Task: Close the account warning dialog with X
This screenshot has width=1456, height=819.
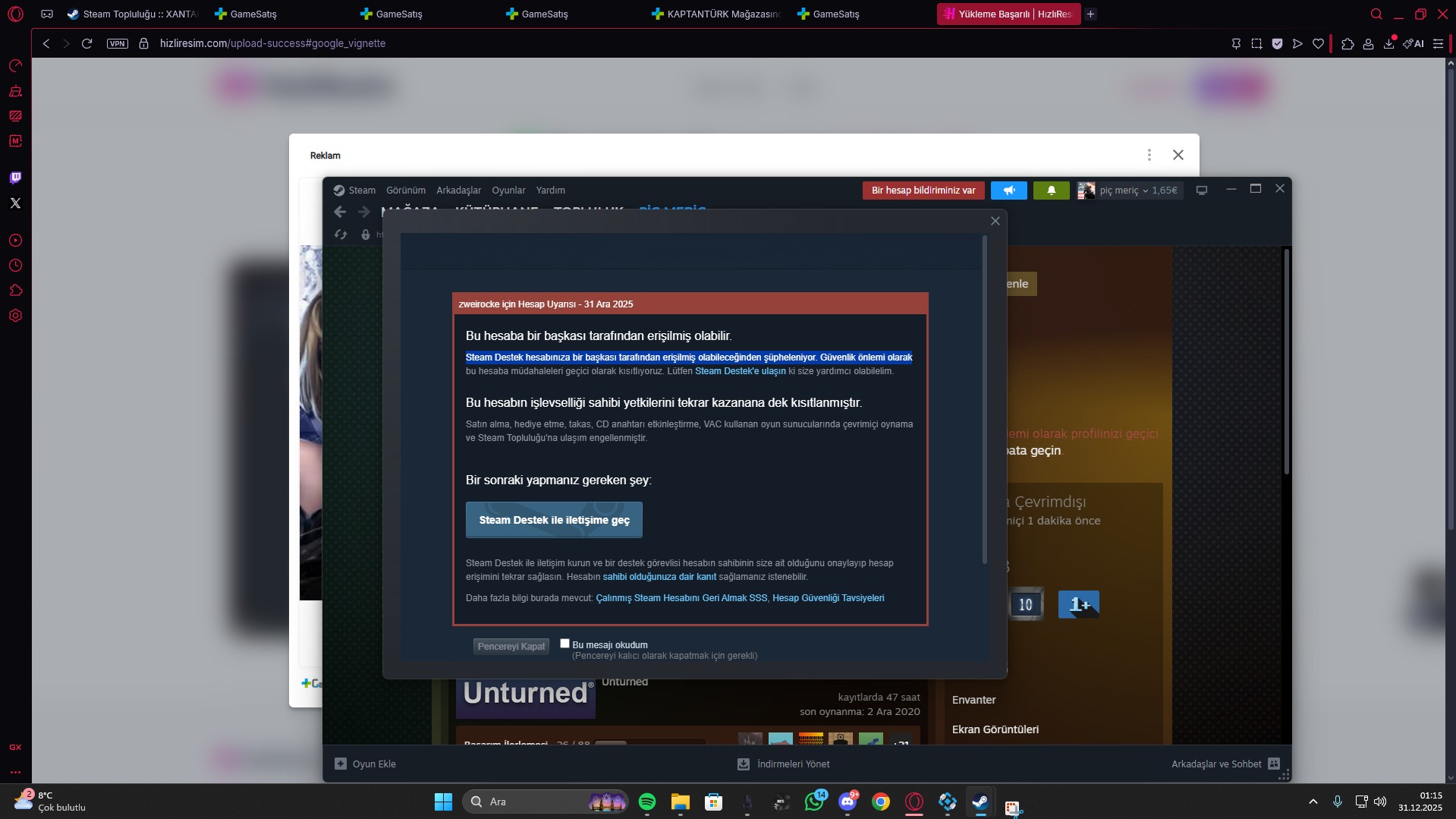Action: coord(995,221)
